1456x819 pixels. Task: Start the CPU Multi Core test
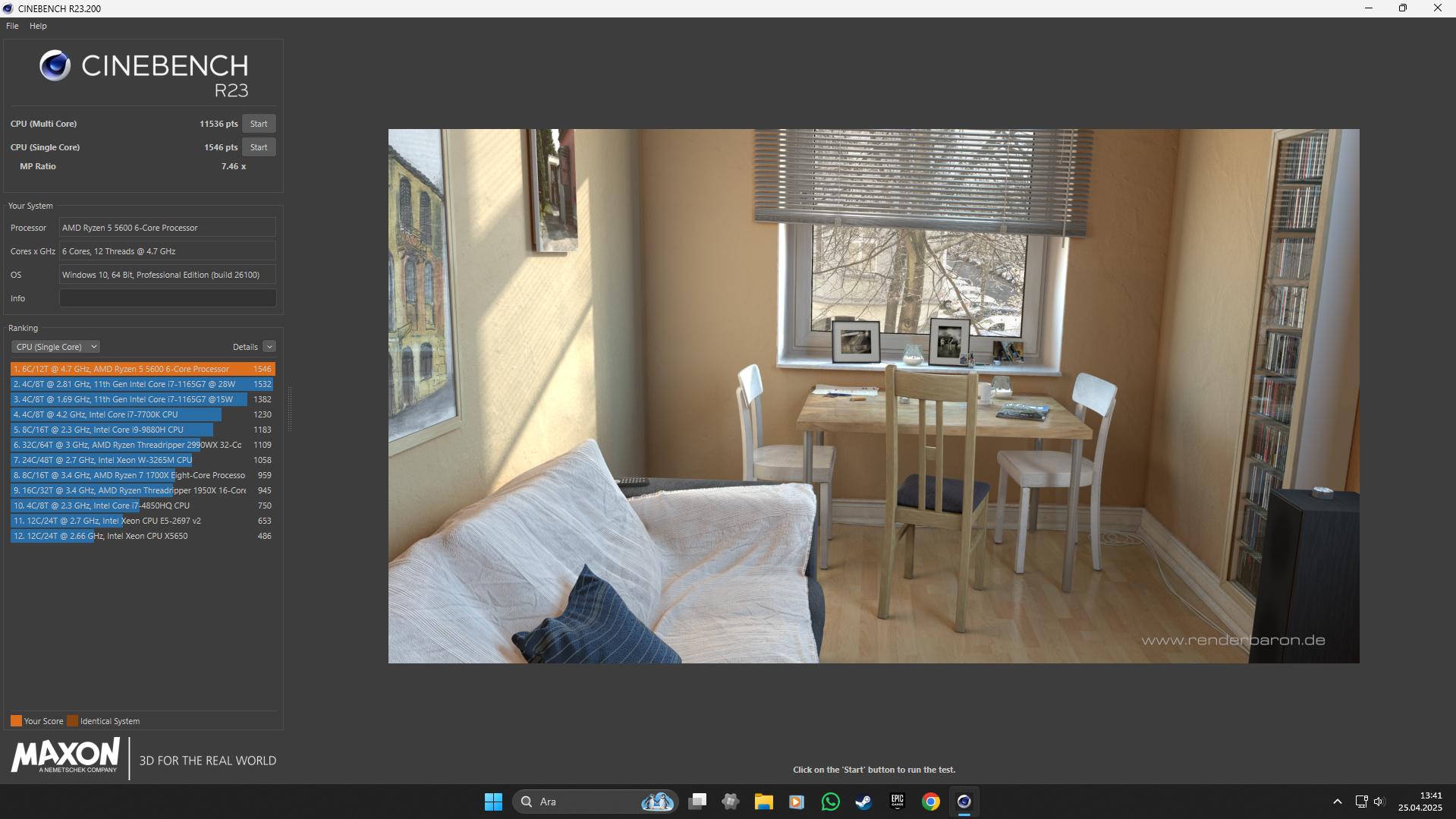[259, 124]
